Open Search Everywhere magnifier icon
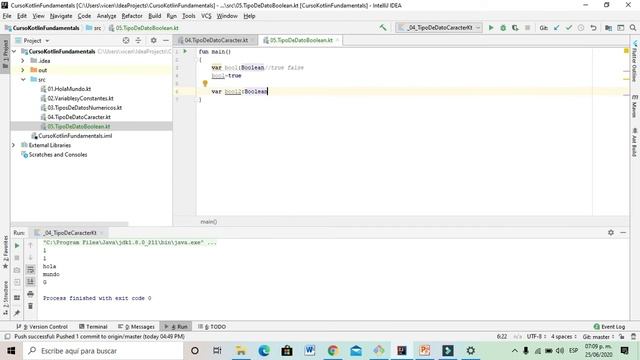The height and width of the screenshot is (360, 640). (x=633, y=28)
